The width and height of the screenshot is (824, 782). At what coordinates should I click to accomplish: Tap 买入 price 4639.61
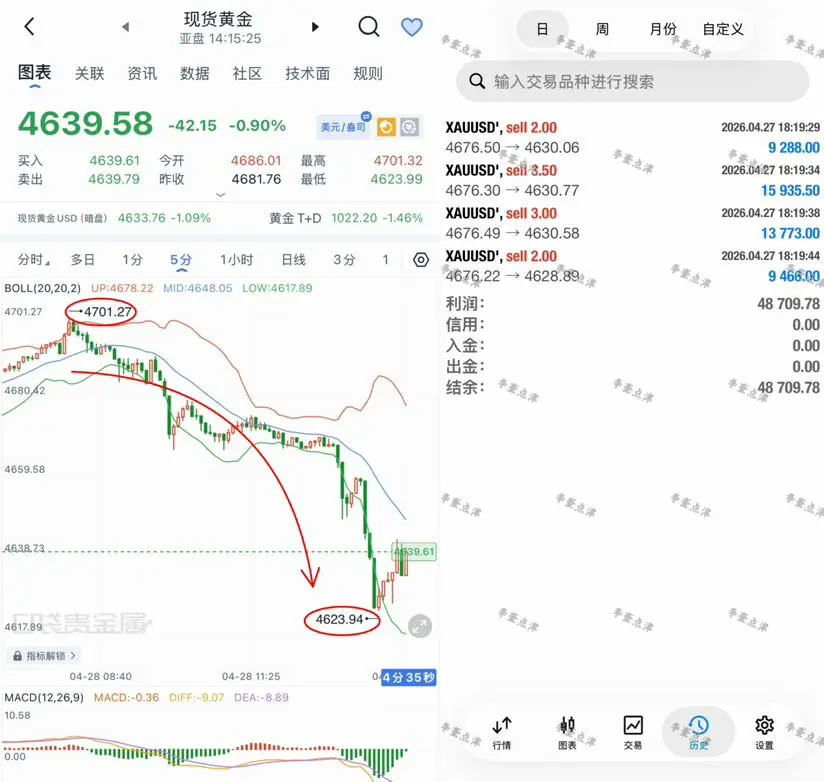tap(114, 160)
